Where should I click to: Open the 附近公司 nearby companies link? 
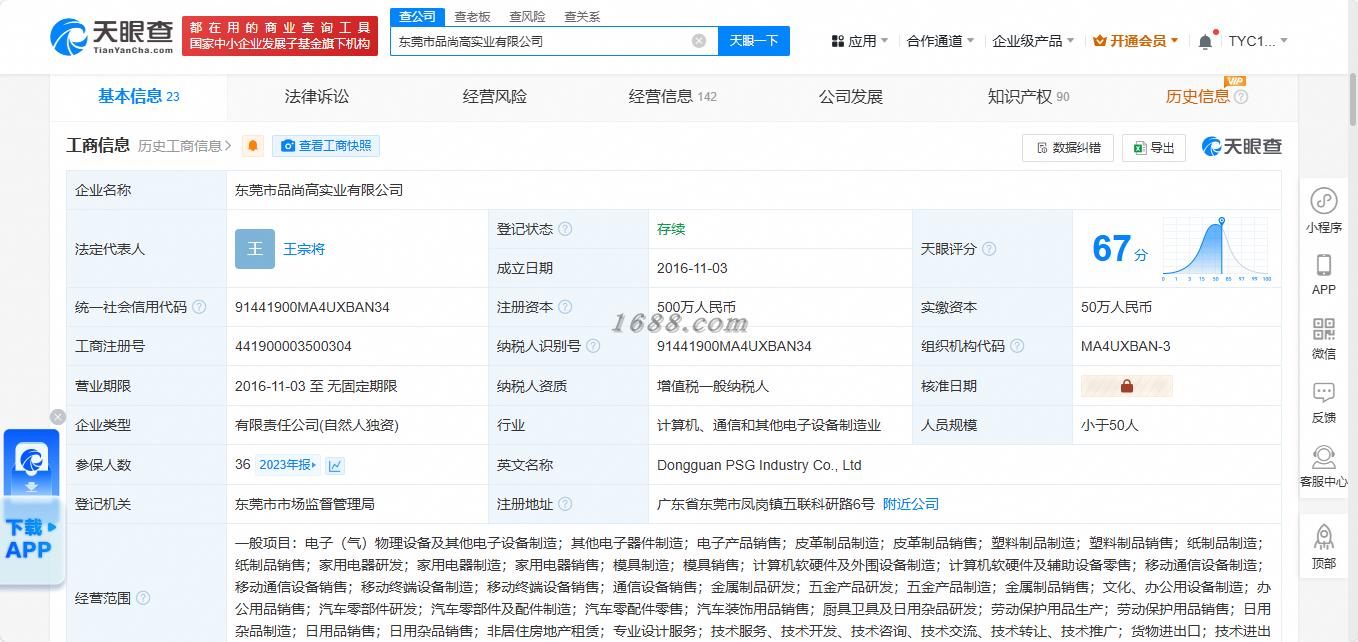tap(911, 504)
